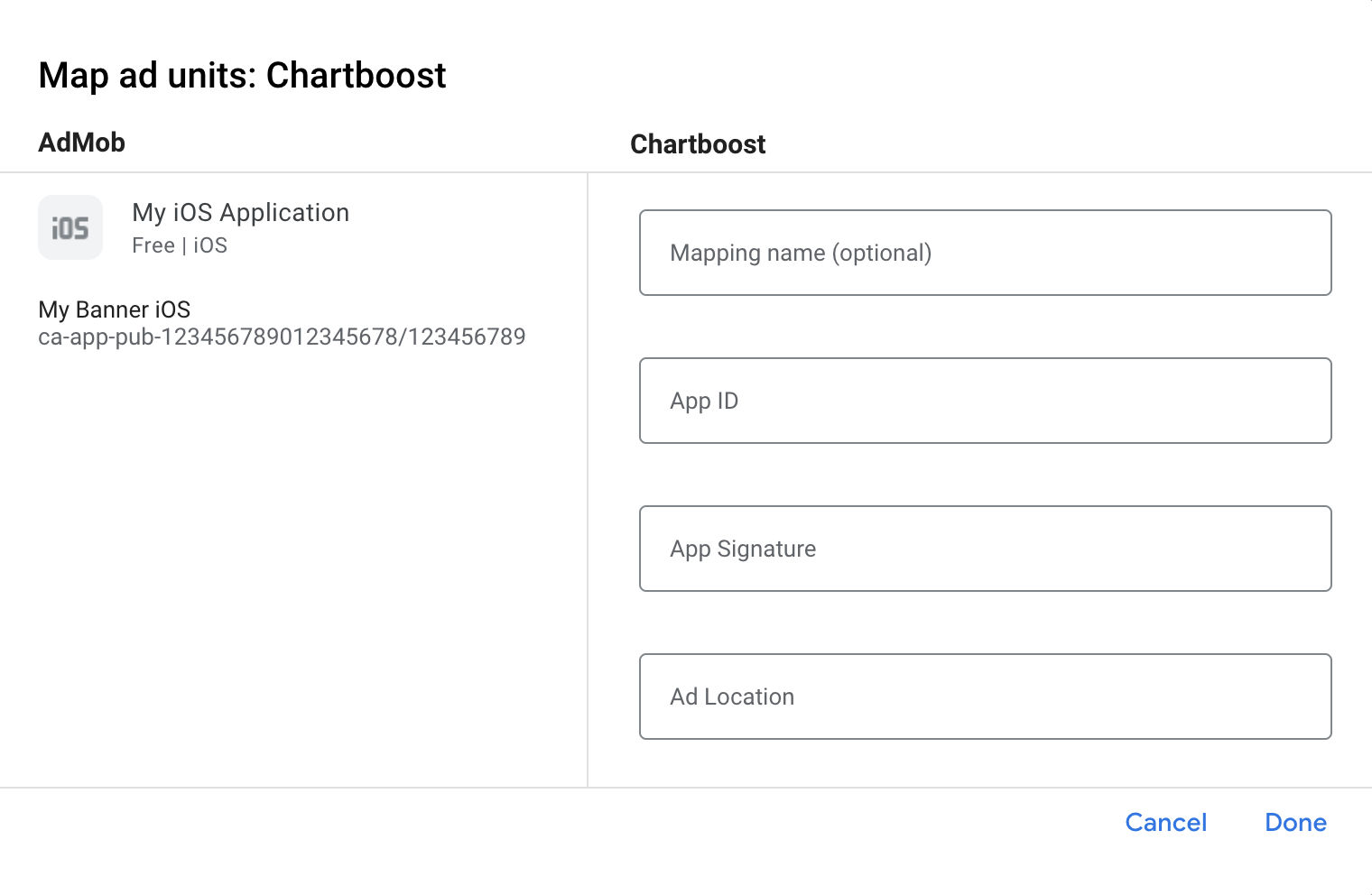Focus the App ID input field
Viewport: 1372px width, 895px height.
click(x=986, y=401)
